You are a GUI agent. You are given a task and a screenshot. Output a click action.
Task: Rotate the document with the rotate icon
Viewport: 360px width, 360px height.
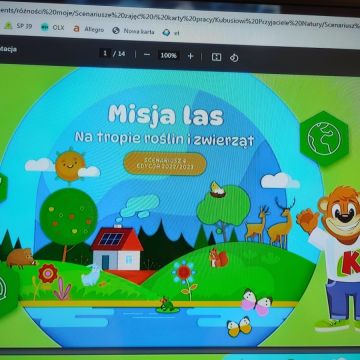(x=234, y=58)
